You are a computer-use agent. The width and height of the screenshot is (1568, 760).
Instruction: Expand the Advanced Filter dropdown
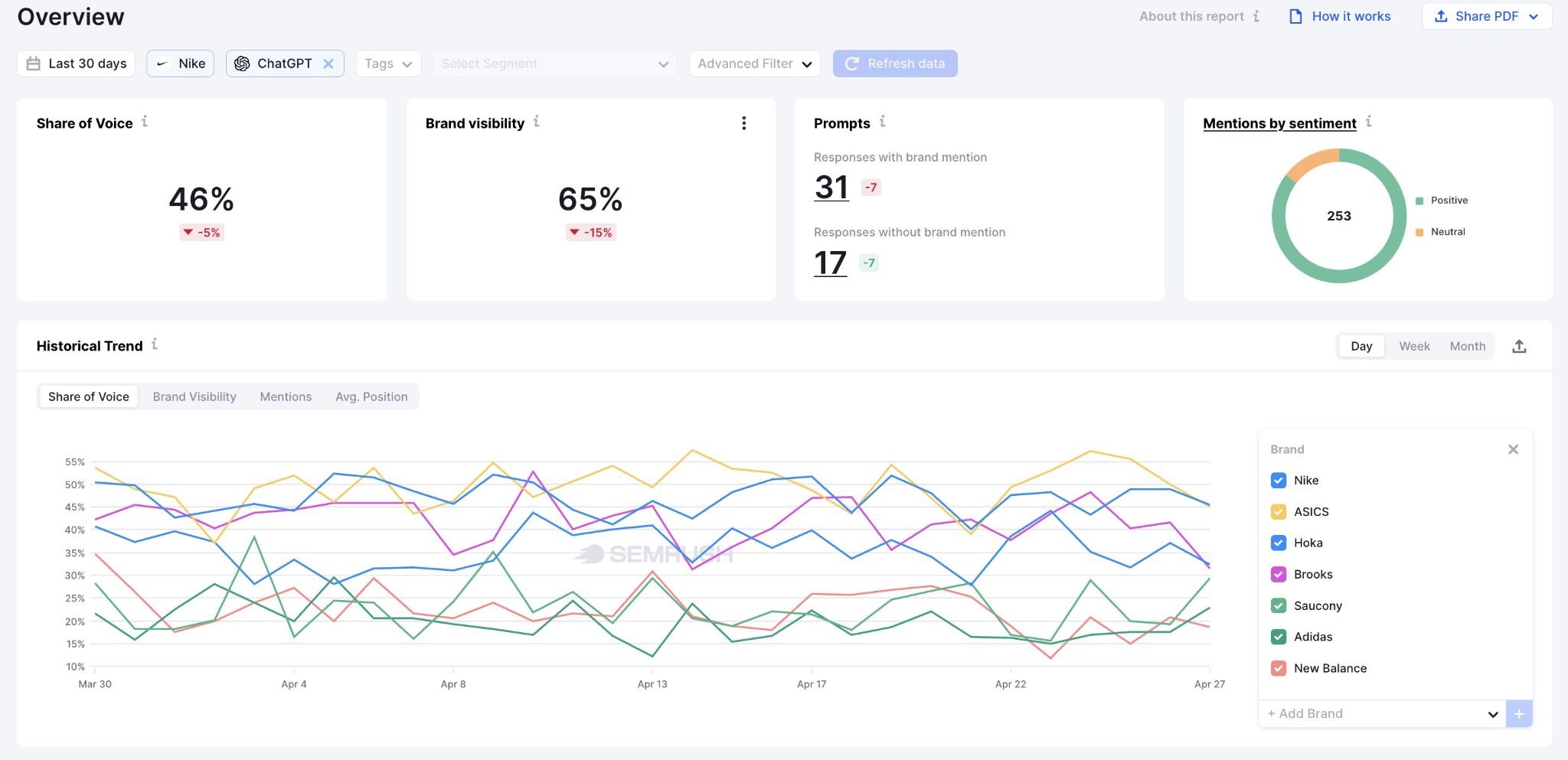(755, 64)
